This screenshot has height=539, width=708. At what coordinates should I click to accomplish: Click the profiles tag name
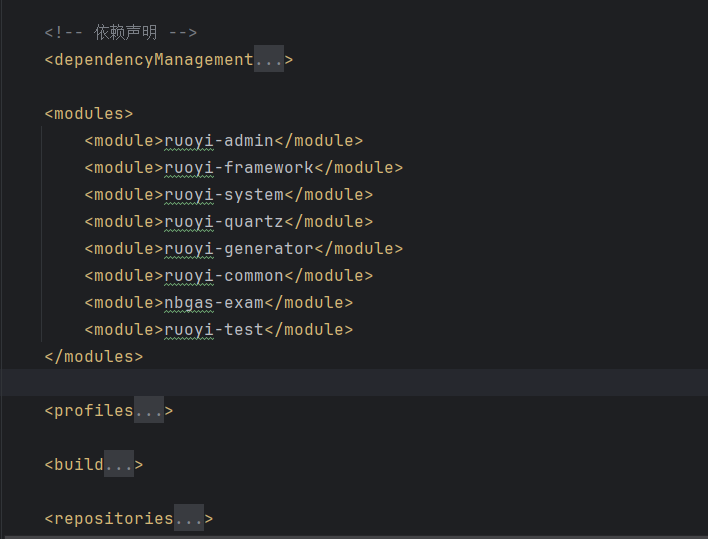(94, 411)
